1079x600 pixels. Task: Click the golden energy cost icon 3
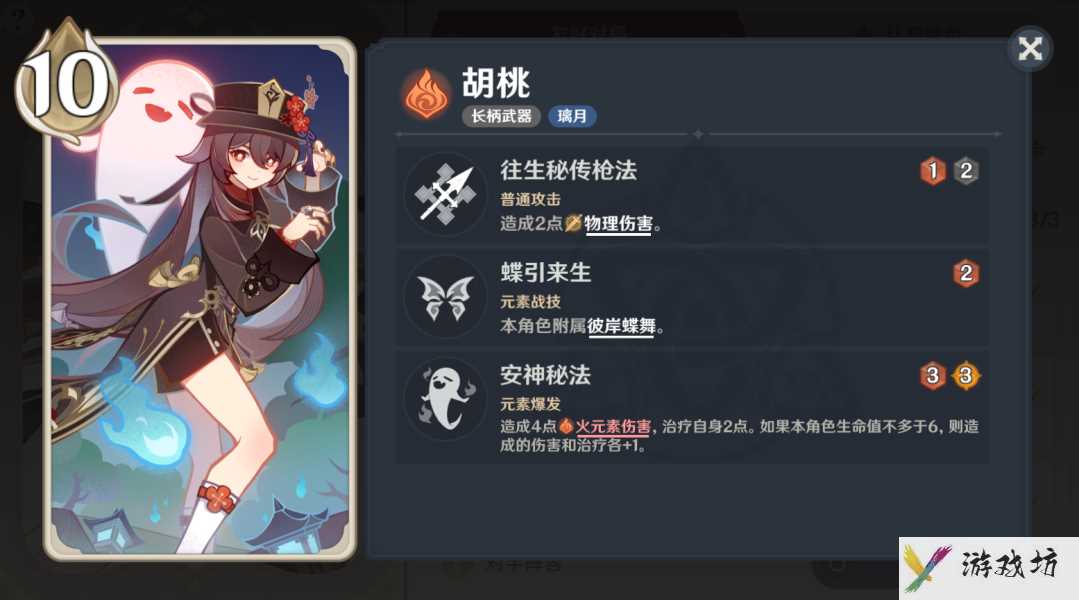966,376
